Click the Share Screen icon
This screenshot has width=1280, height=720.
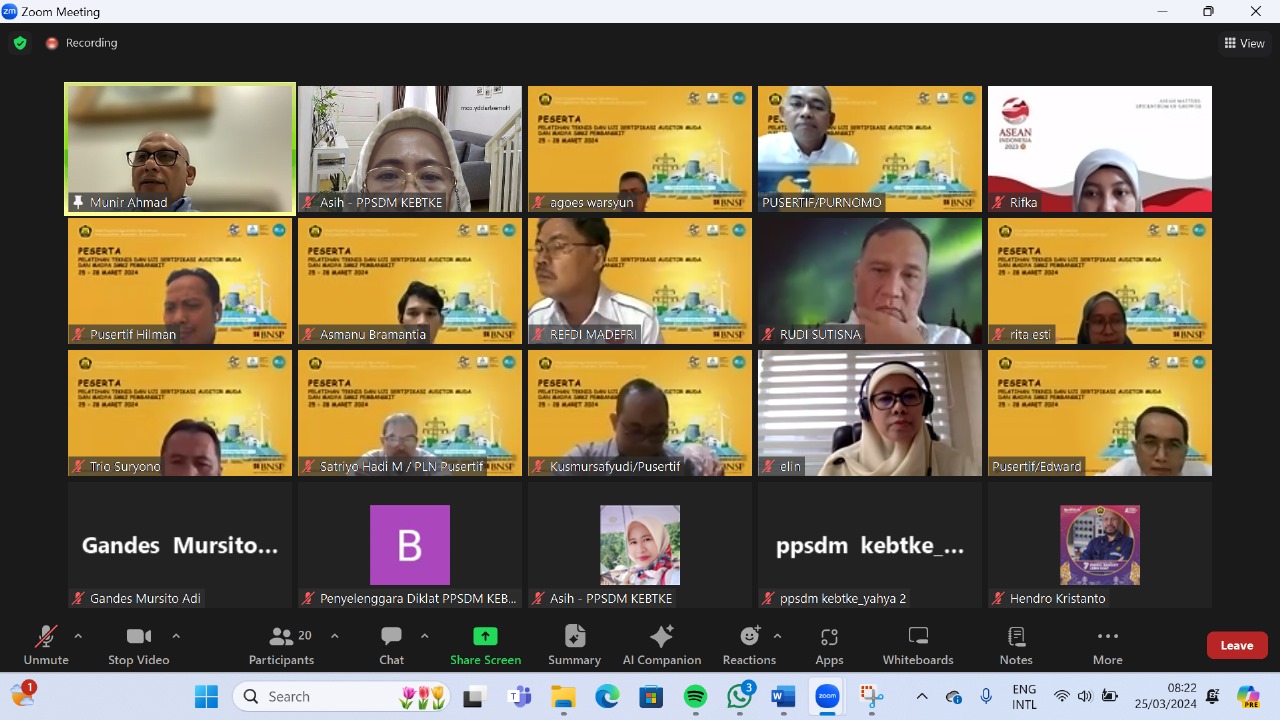tap(485, 637)
